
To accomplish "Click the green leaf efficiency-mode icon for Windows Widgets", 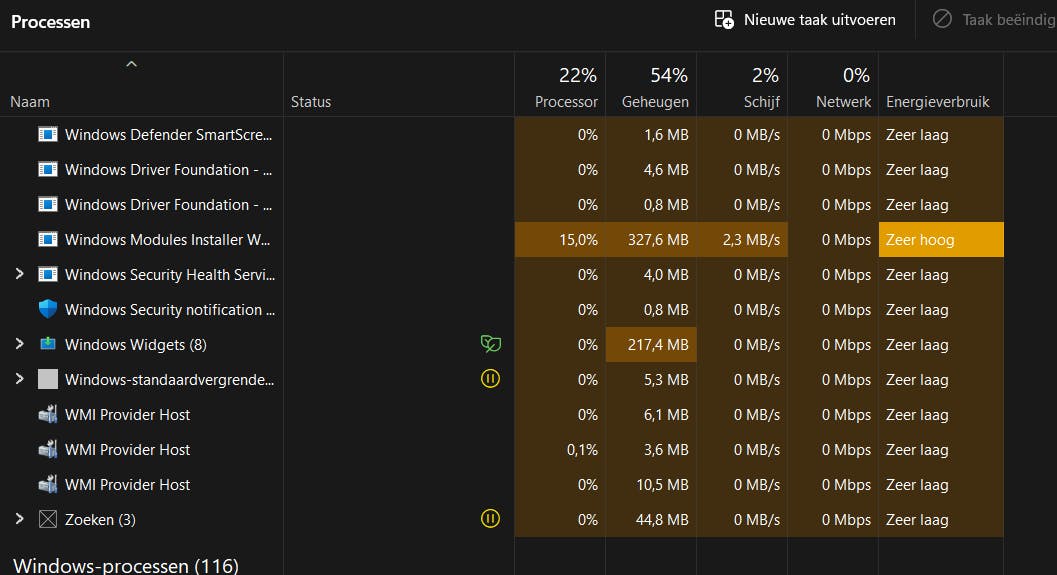I will click(x=490, y=345).
